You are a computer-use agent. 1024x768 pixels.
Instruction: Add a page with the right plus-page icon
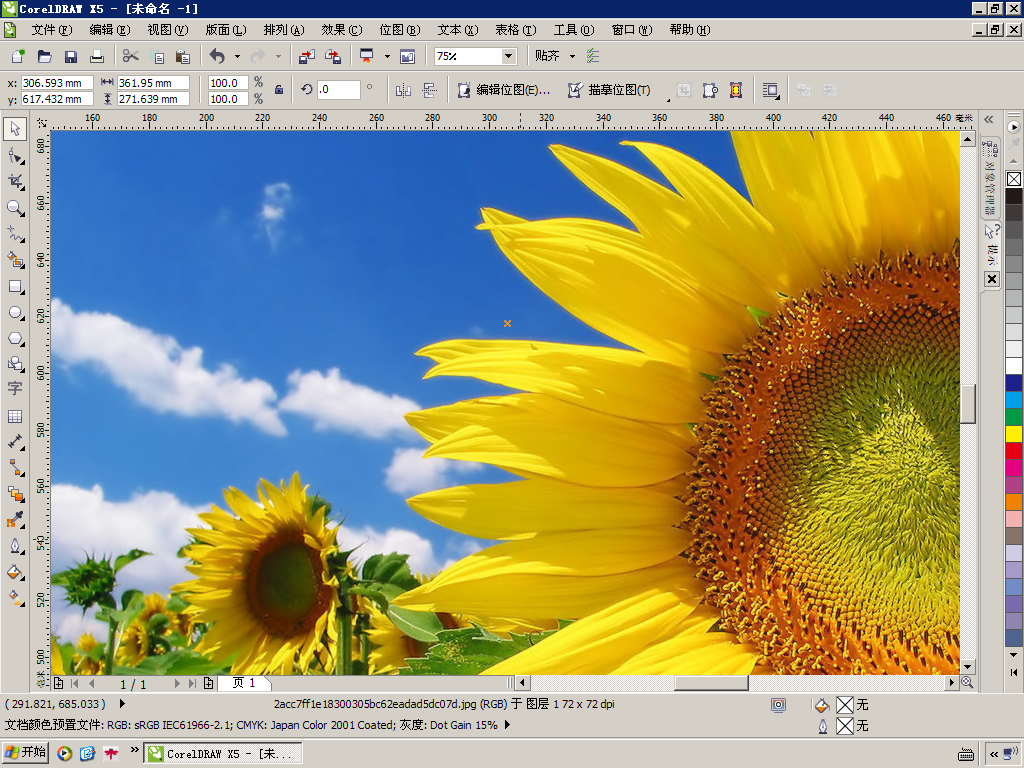(x=208, y=683)
